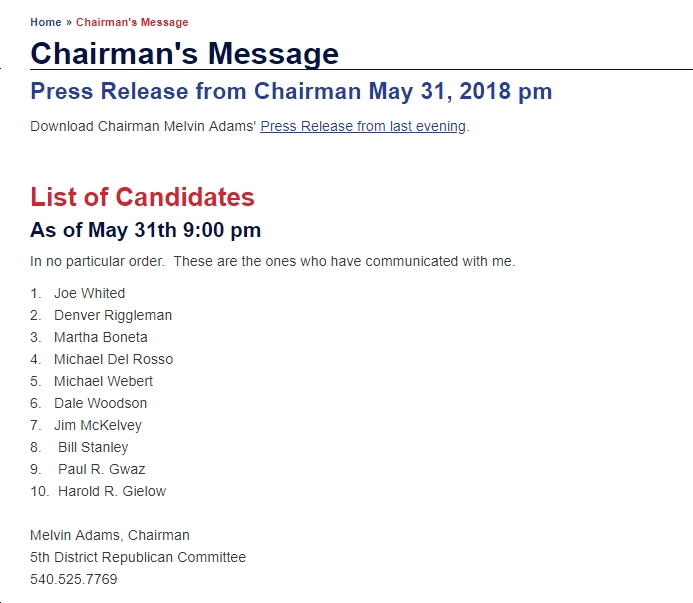Select candidate Bill Stanley in list
693x603 pixels.
pyautogui.click(x=93, y=447)
